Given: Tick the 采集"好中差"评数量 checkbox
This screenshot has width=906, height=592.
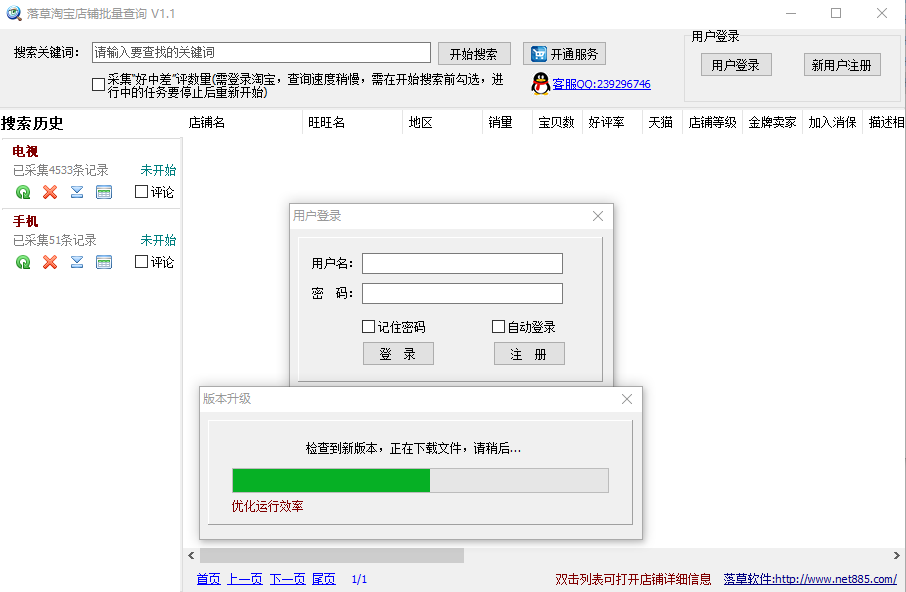Looking at the screenshot, I should 98,85.
